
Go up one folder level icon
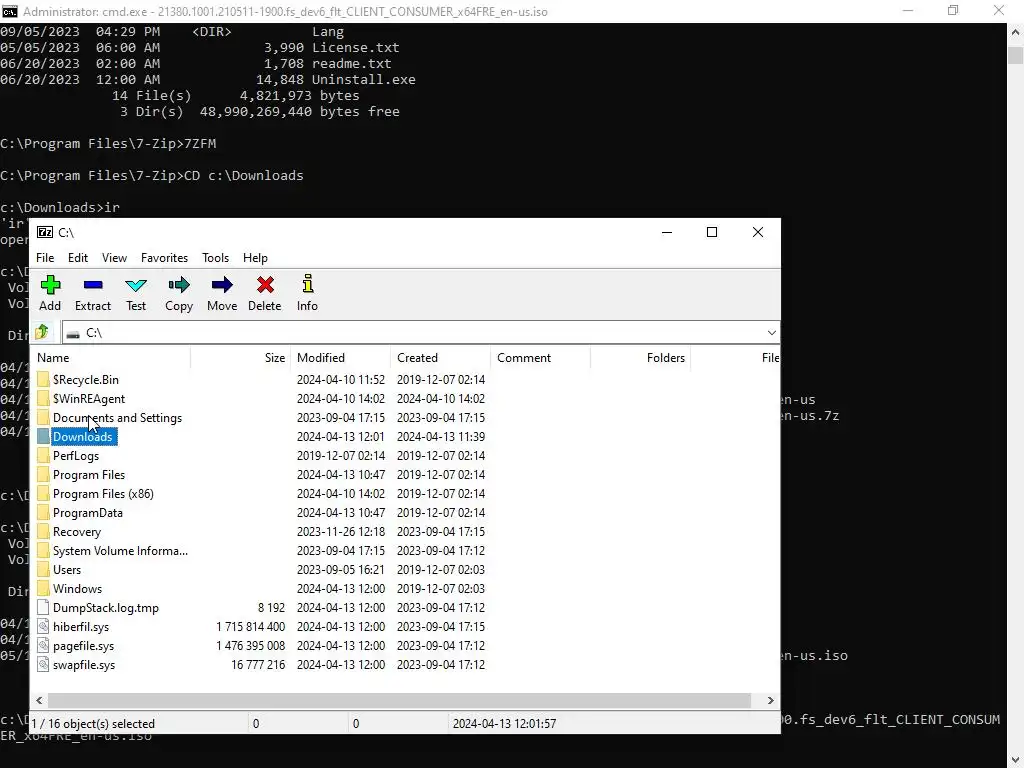click(x=42, y=332)
